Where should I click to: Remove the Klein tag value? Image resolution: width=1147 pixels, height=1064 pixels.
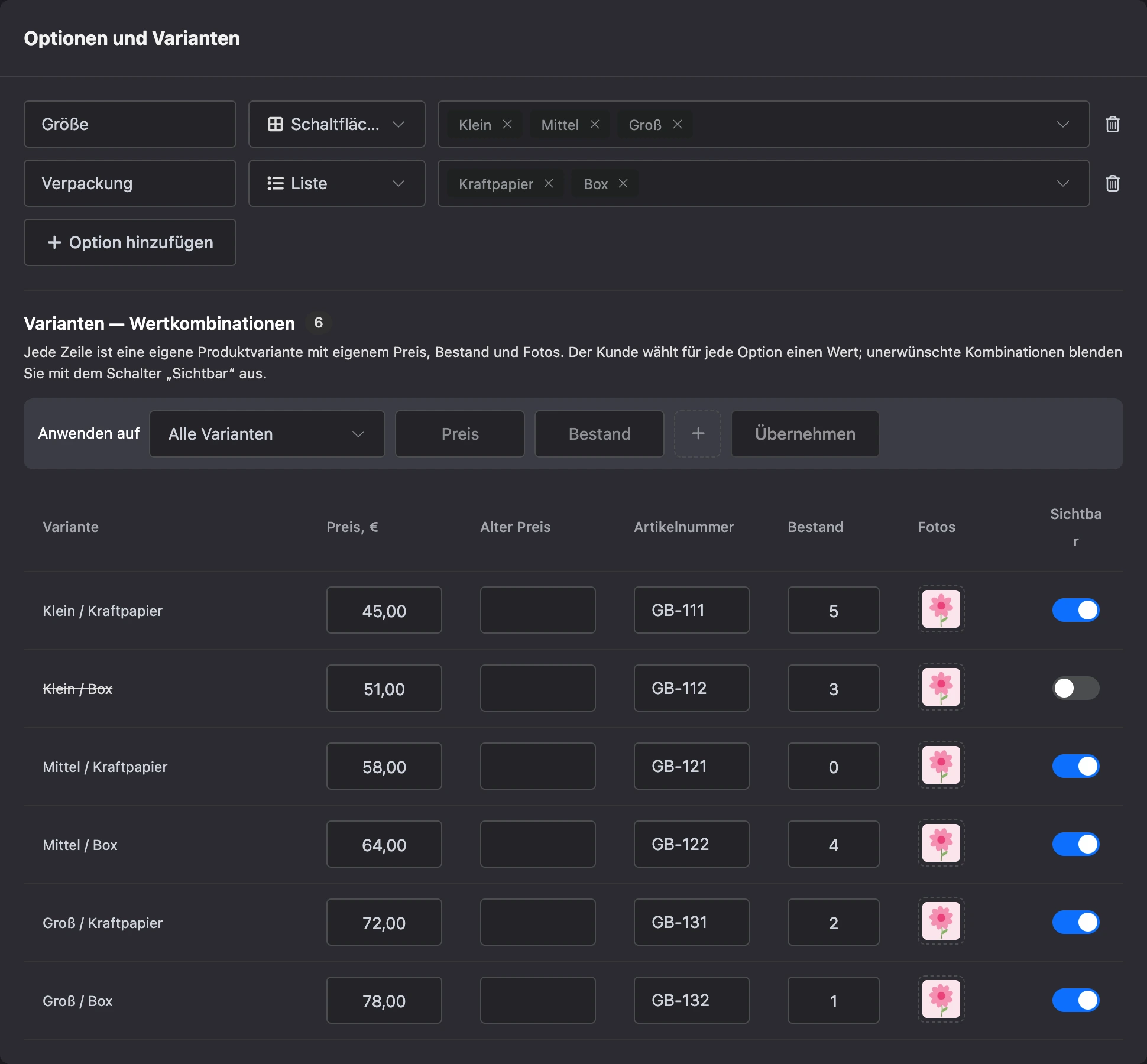coord(507,125)
